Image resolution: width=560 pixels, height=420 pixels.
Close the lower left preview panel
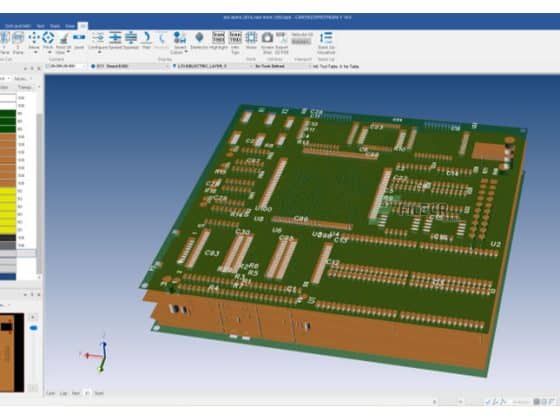point(39,295)
